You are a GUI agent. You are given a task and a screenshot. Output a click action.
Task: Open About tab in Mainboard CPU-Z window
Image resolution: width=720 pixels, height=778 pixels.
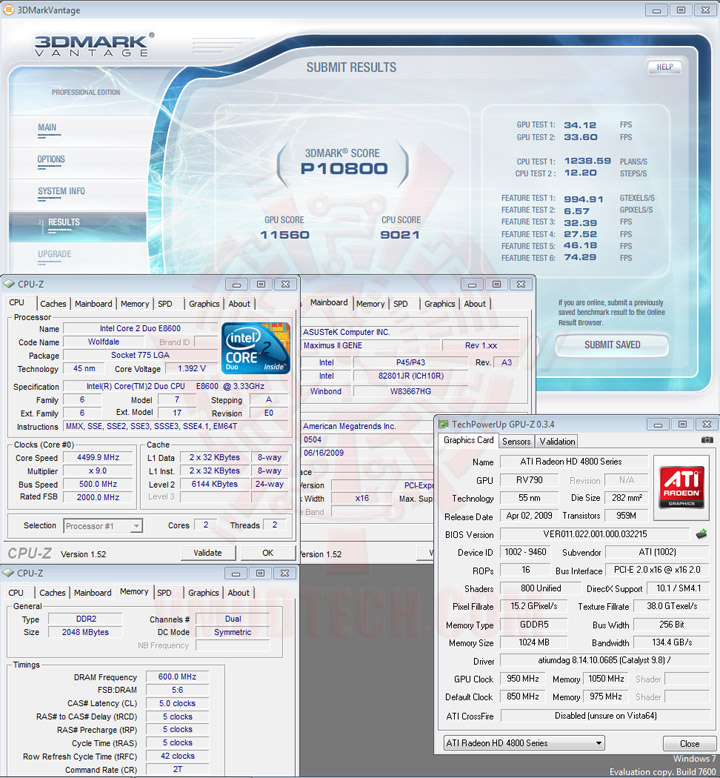click(475, 304)
